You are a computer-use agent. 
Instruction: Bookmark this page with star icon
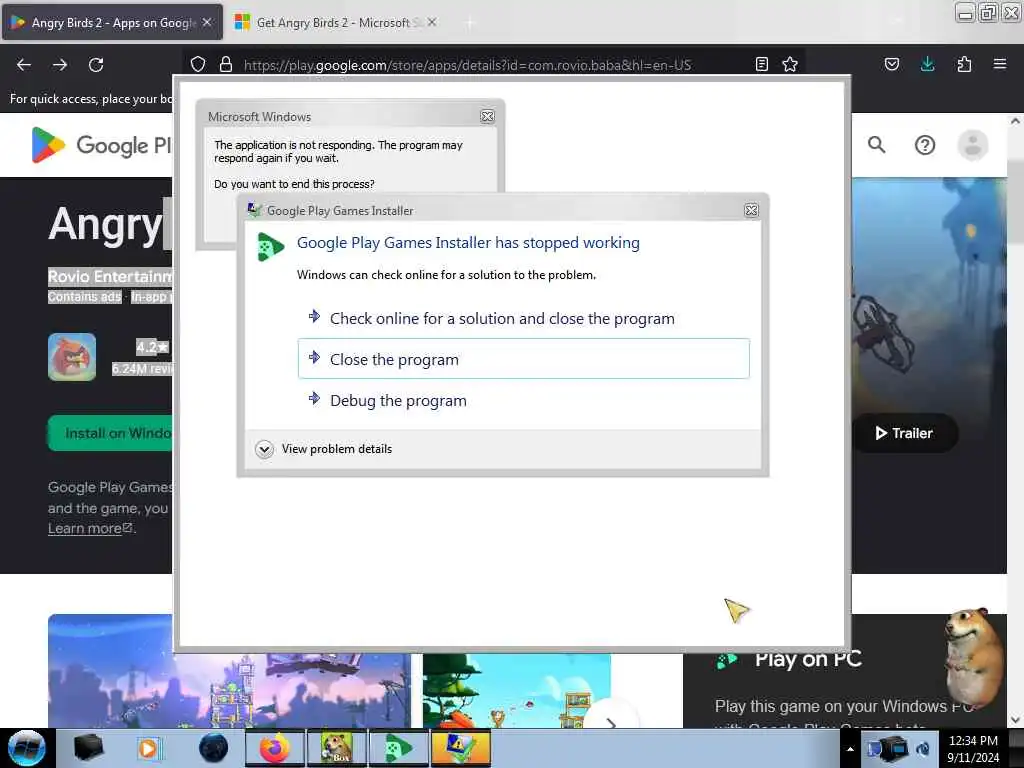point(790,64)
